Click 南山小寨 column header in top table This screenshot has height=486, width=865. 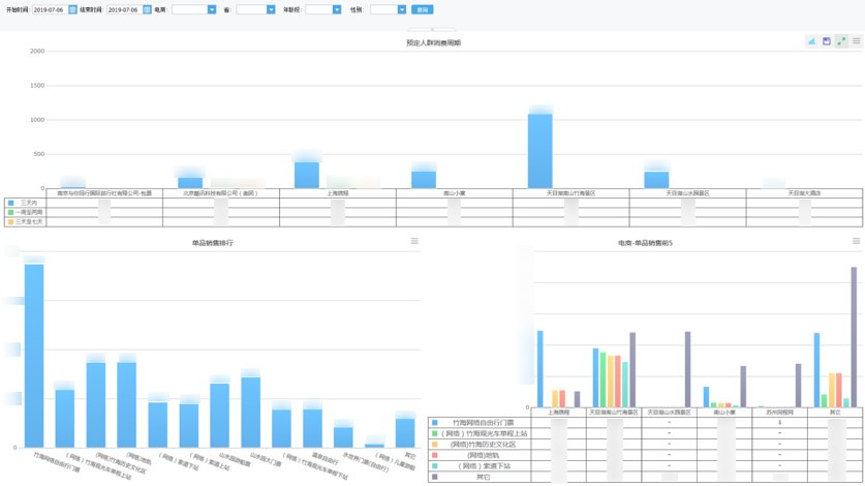point(454,193)
